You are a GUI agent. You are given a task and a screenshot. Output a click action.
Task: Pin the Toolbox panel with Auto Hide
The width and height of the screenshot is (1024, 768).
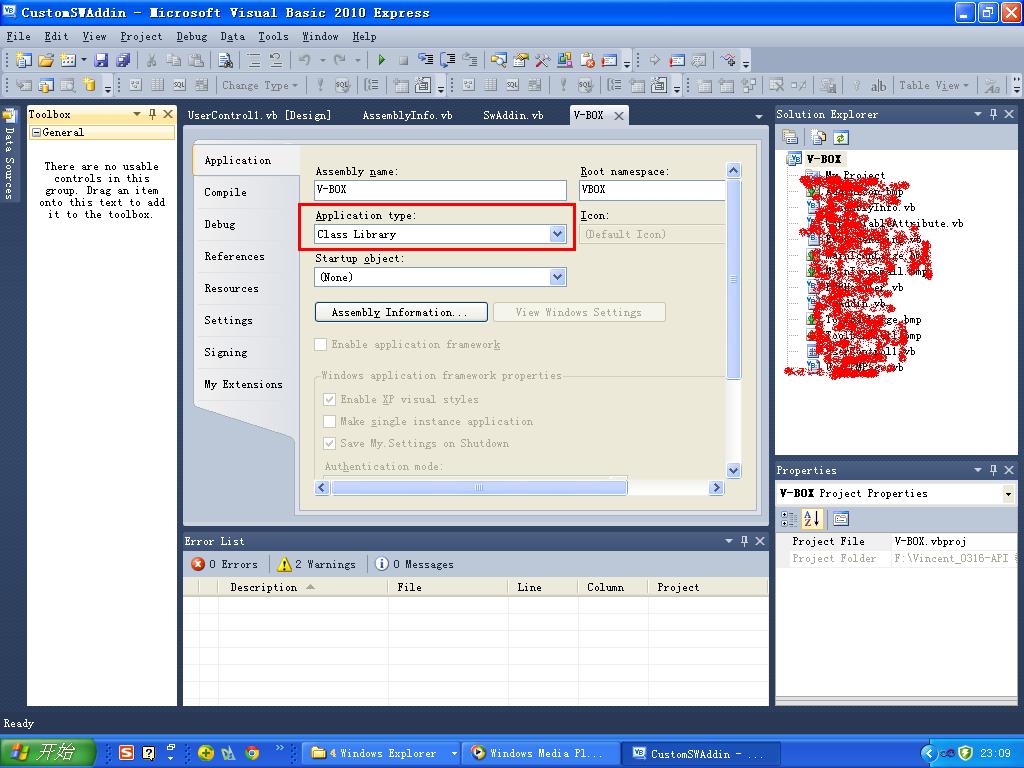click(x=152, y=114)
